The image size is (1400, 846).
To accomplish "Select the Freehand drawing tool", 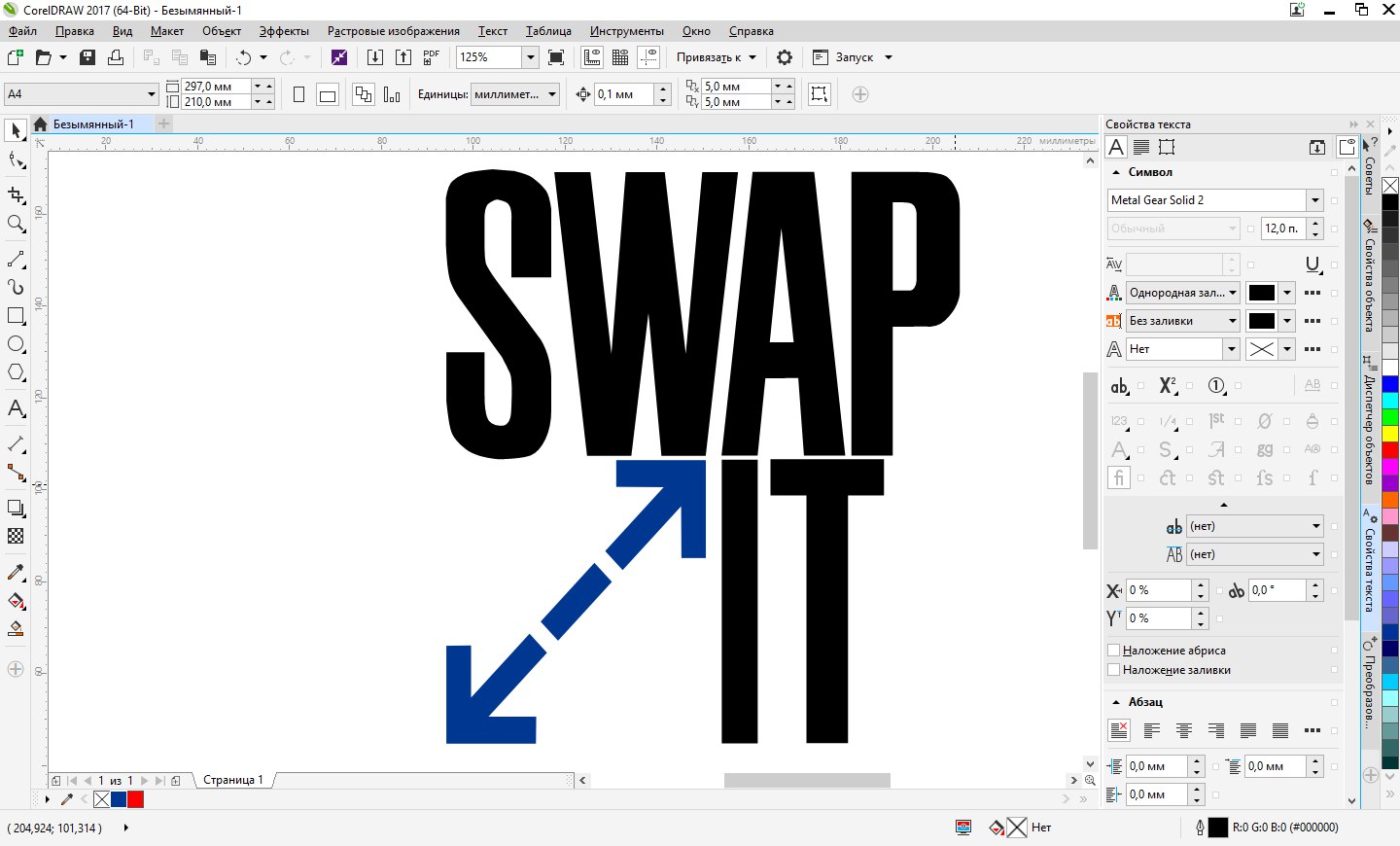I will (x=16, y=260).
